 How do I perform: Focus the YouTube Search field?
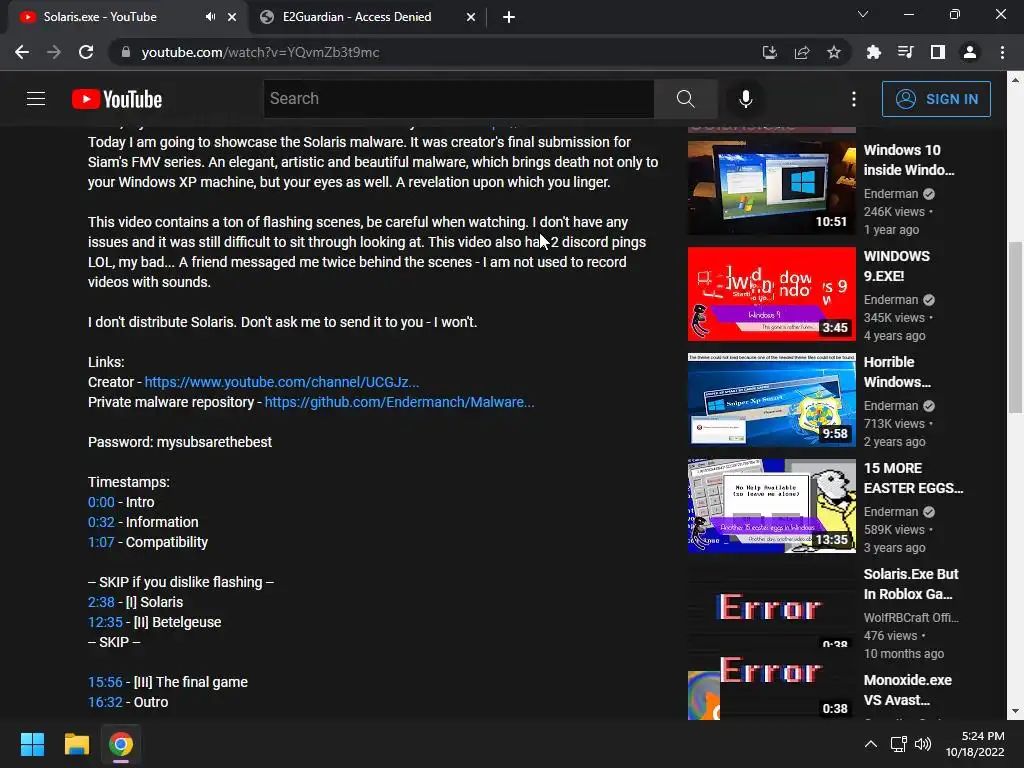click(458, 99)
